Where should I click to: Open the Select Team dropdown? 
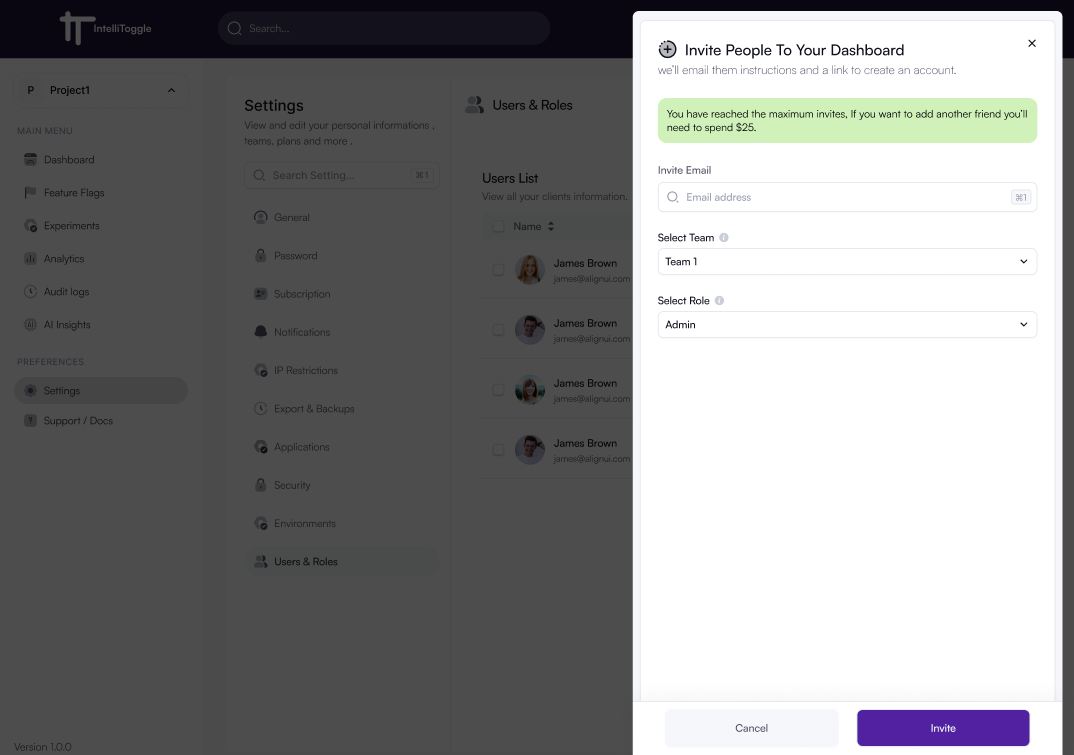[847, 261]
